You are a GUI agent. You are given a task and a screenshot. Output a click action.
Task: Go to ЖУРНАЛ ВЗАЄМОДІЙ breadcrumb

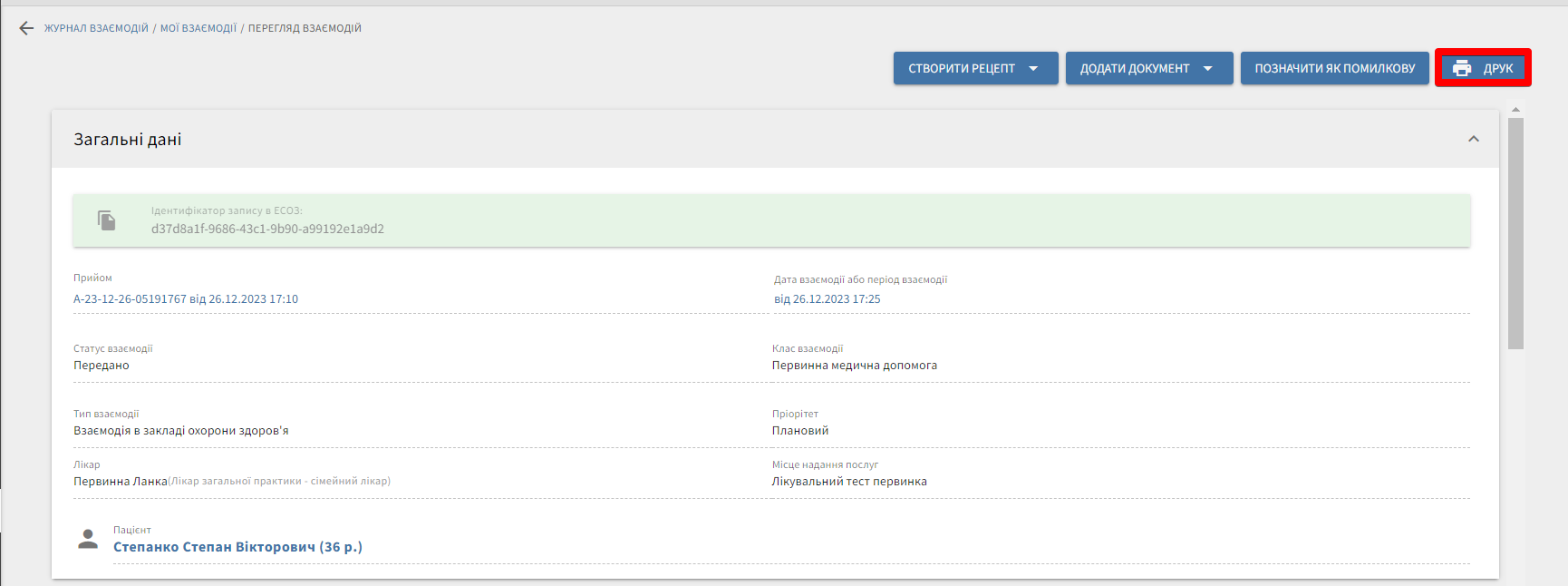click(x=96, y=28)
